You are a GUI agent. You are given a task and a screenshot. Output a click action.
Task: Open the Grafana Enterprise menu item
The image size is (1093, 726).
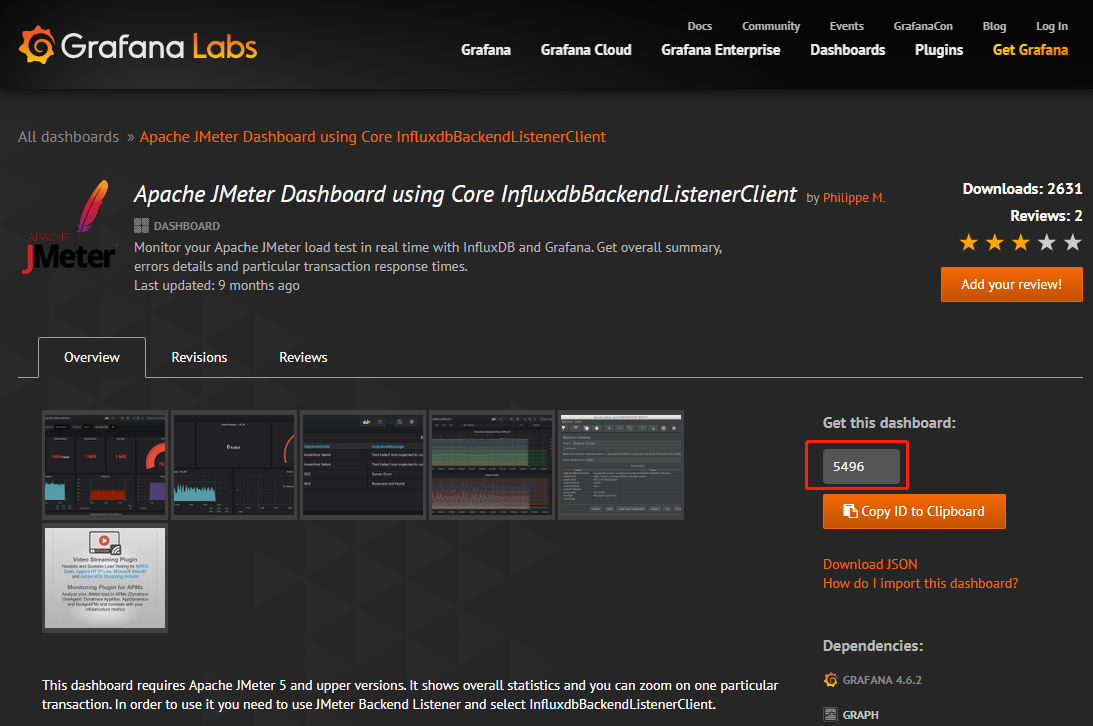click(721, 50)
